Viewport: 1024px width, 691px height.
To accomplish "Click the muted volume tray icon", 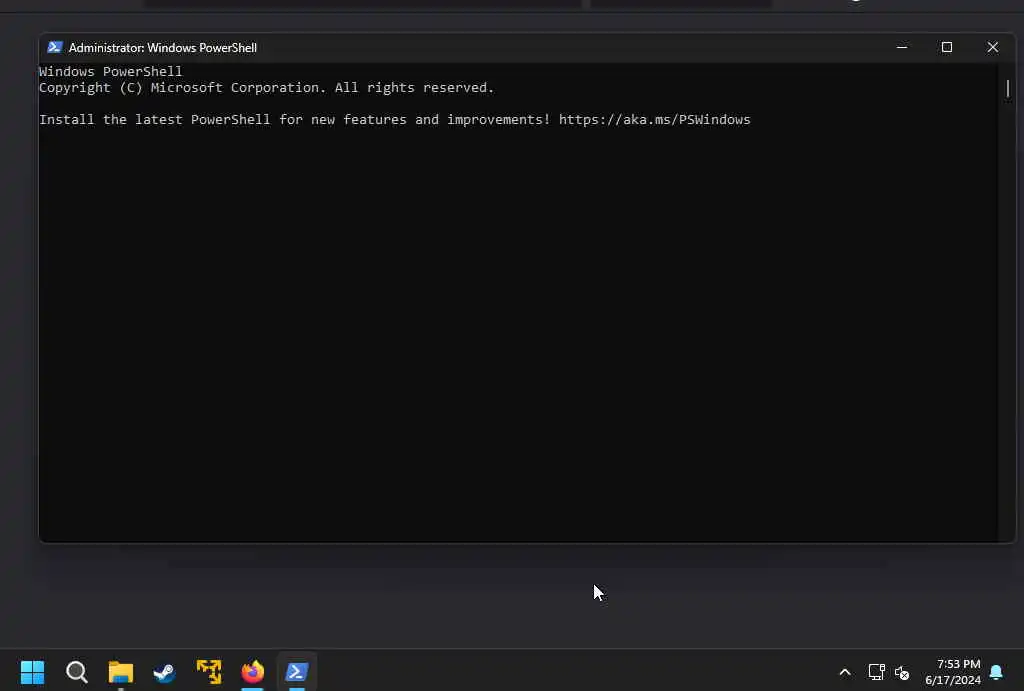I will click(902, 672).
